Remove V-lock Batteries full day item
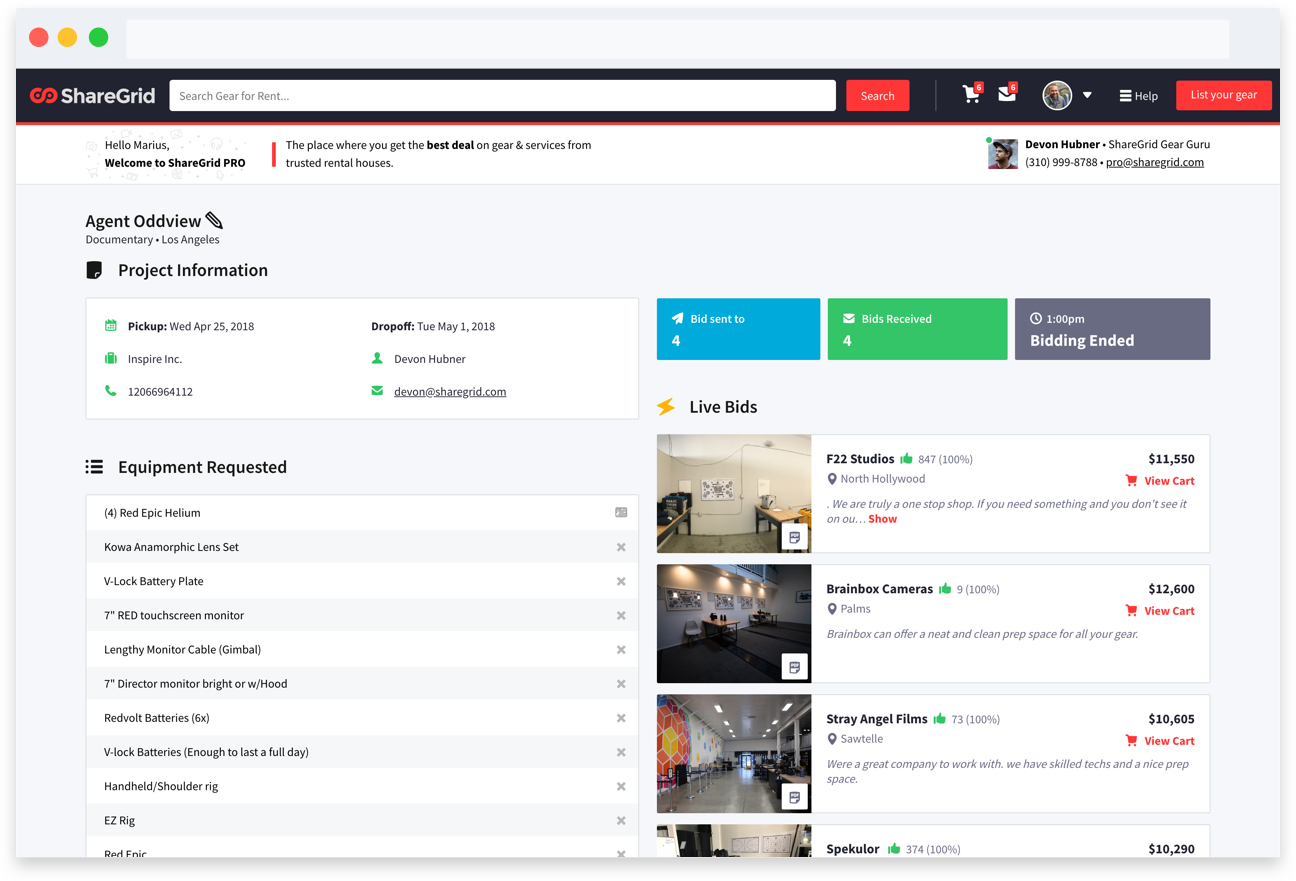The height and width of the screenshot is (881, 1296). (621, 752)
